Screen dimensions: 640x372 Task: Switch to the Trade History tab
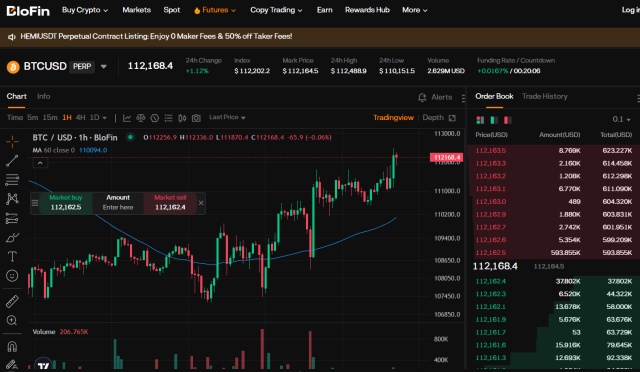[544, 96]
